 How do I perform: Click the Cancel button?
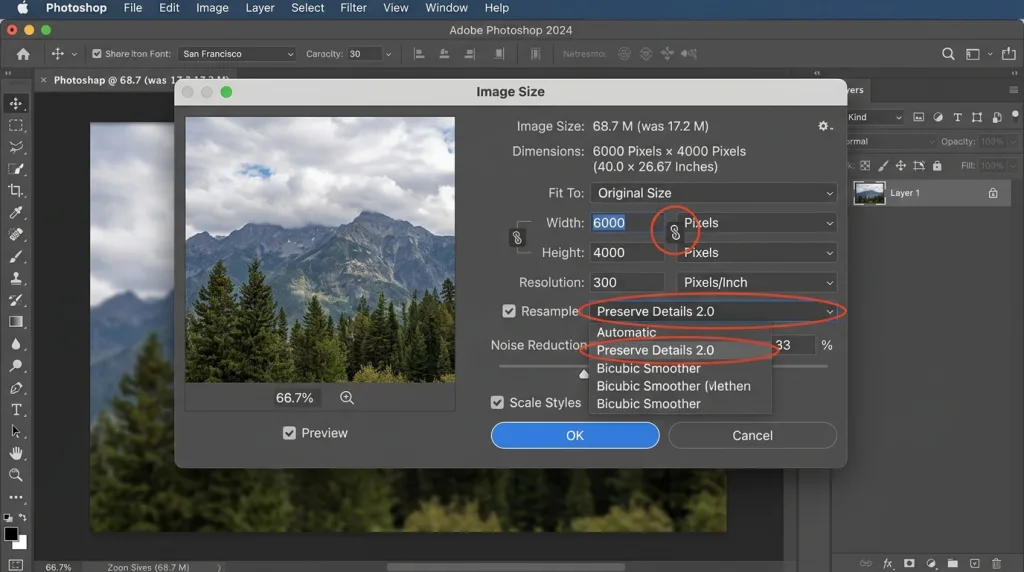coord(752,436)
